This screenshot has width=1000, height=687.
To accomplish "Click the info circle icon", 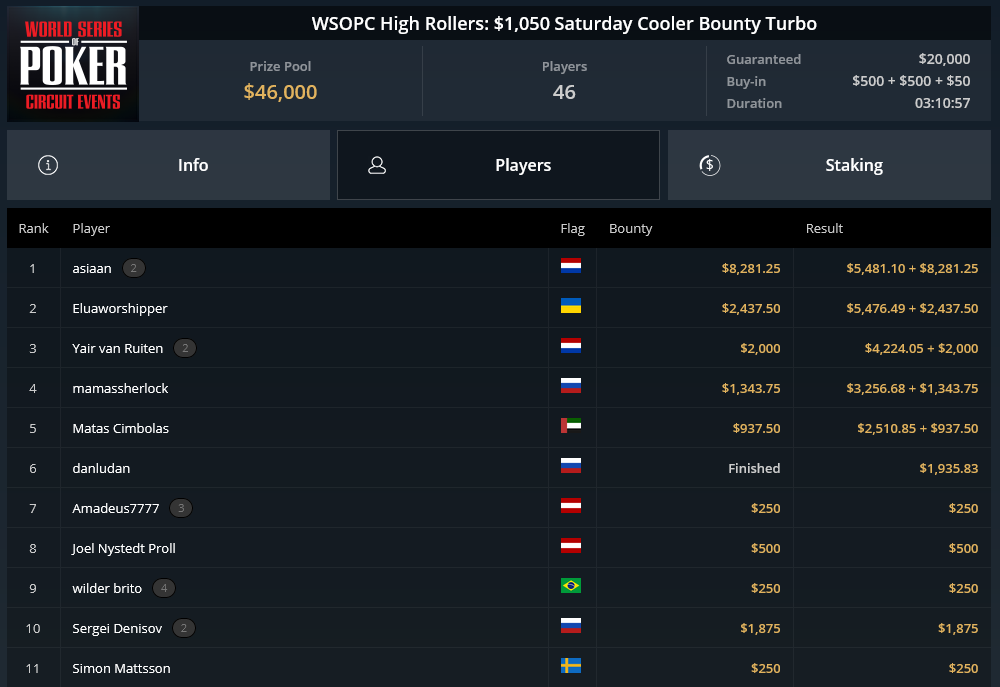I will coord(48,165).
